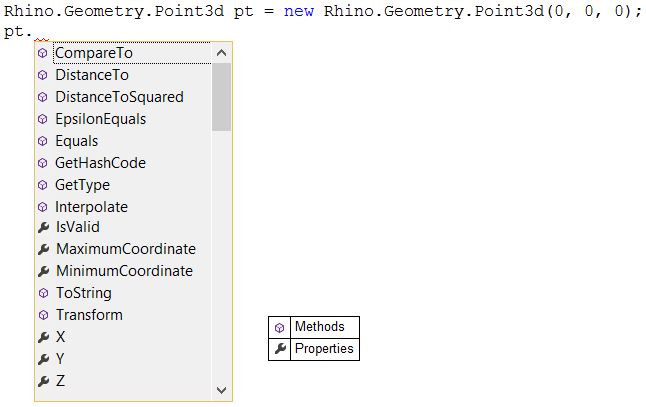Image resolution: width=646 pixels, height=407 pixels.
Task: Click the wrench icon beside IsValid
Action: 42,227
